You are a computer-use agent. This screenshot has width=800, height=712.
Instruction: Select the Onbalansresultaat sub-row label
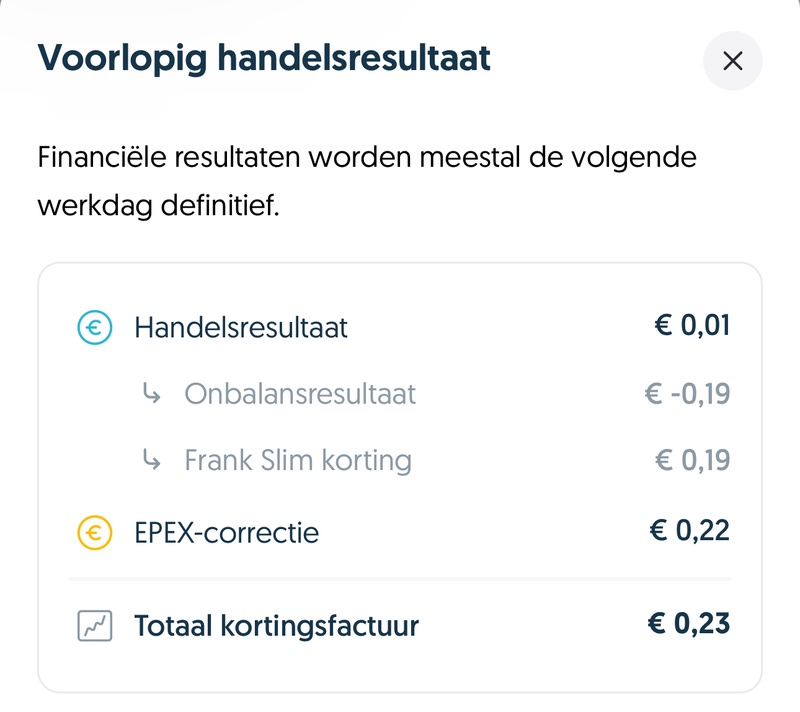[300, 394]
